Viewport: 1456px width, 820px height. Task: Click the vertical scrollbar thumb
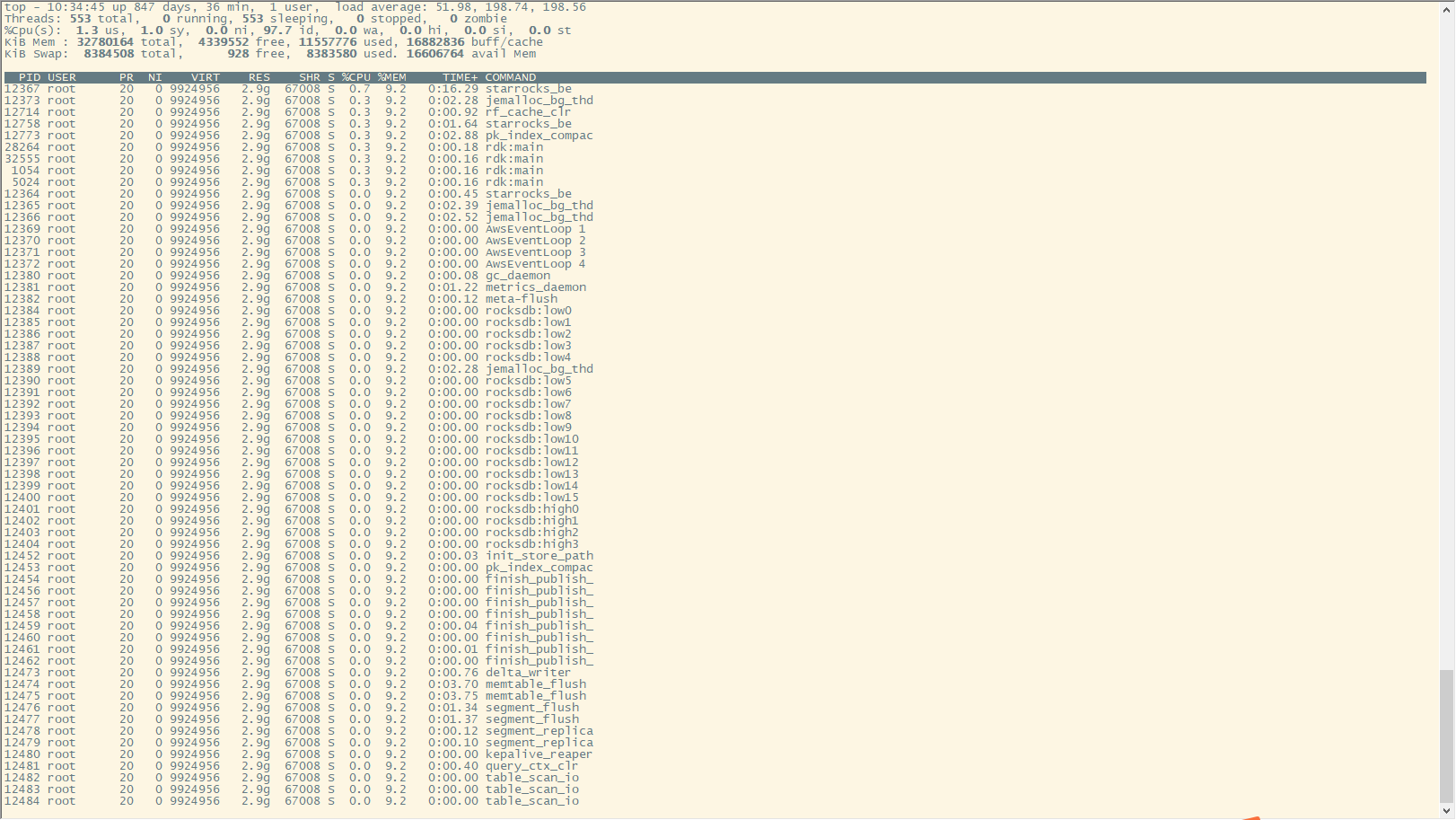coord(1446,736)
